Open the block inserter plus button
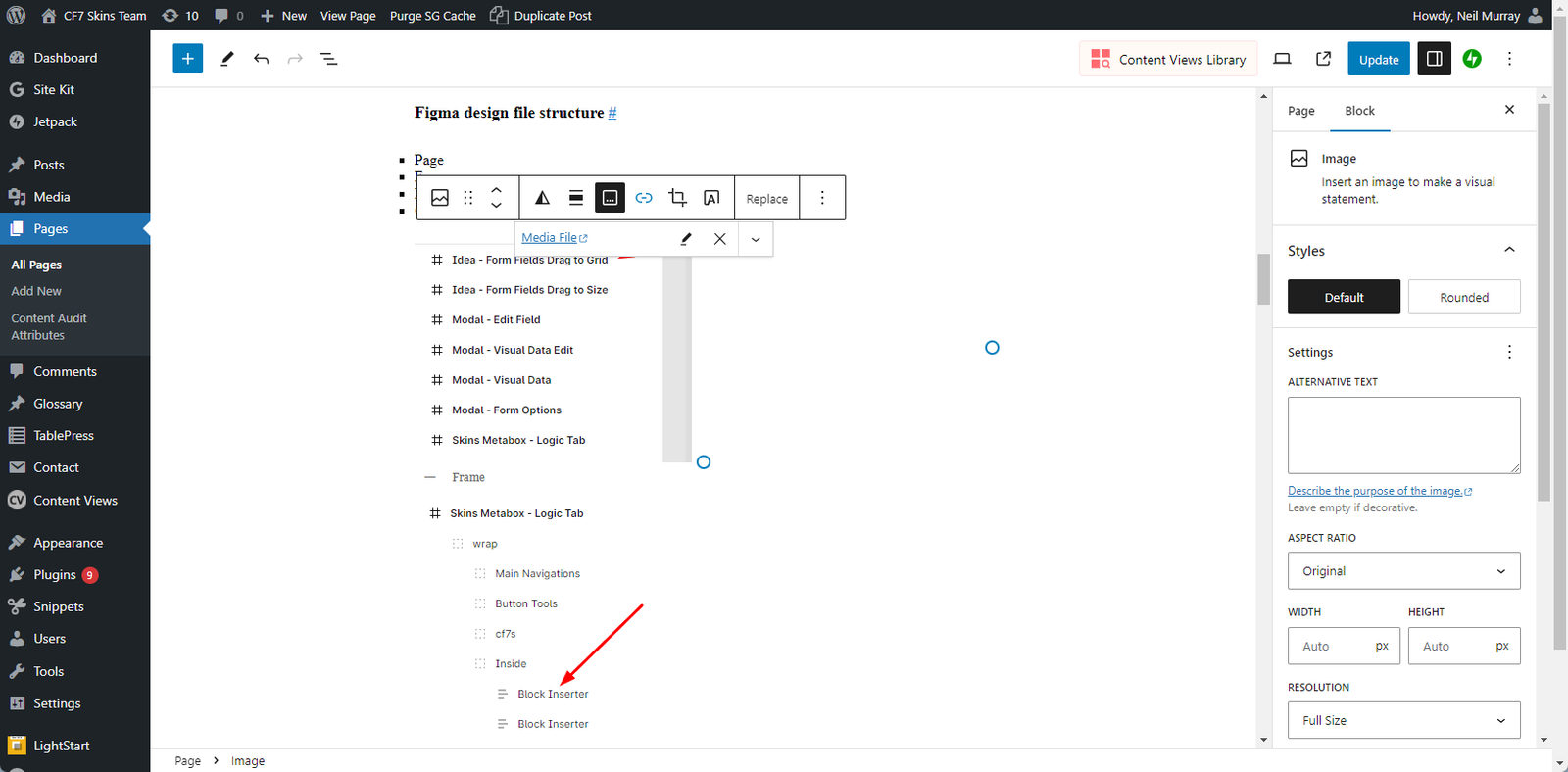The height and width of the screenshot is (772, 1568). click(x=187, y=59)
